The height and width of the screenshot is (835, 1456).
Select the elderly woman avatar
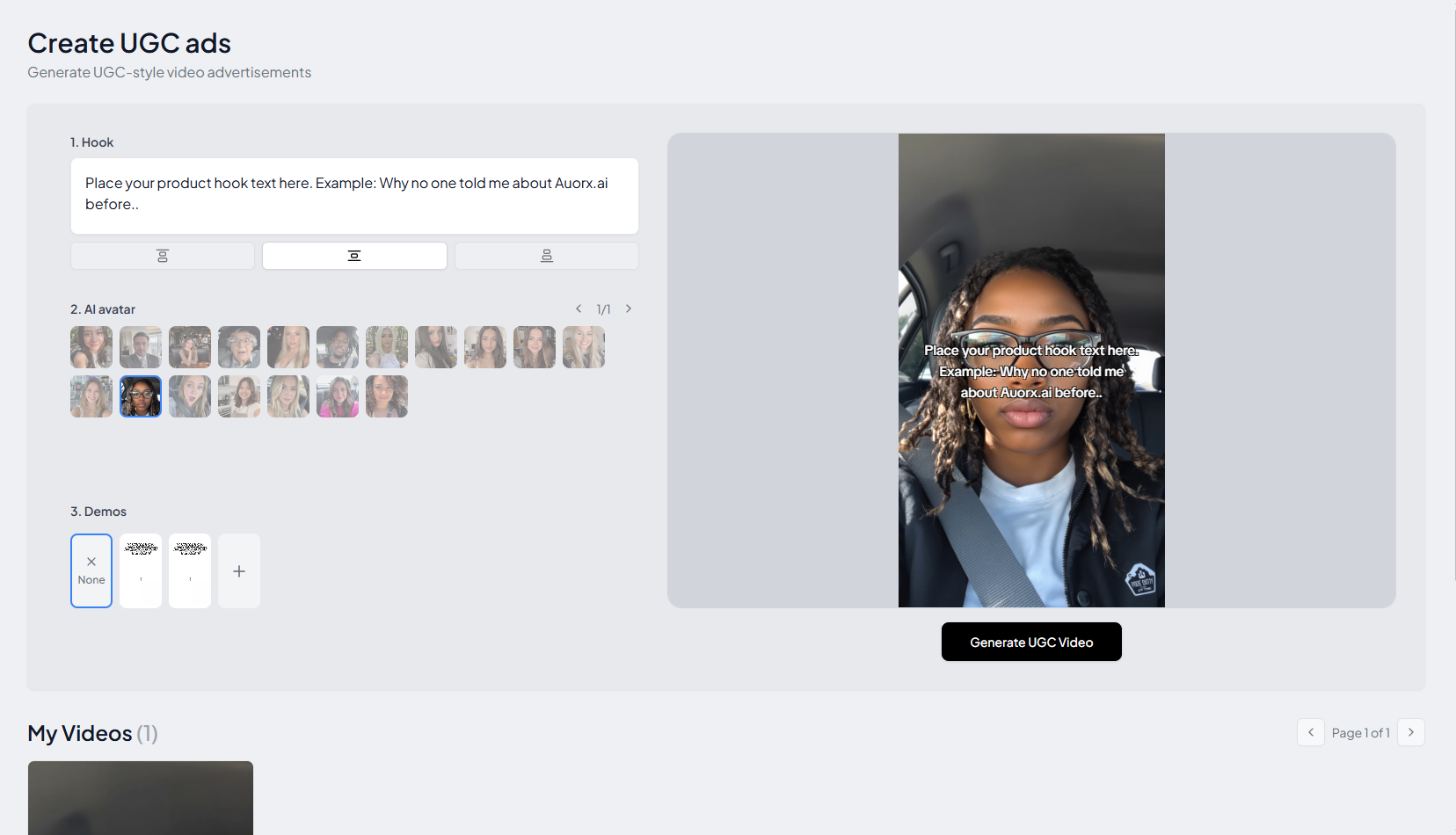click(238, 347)
